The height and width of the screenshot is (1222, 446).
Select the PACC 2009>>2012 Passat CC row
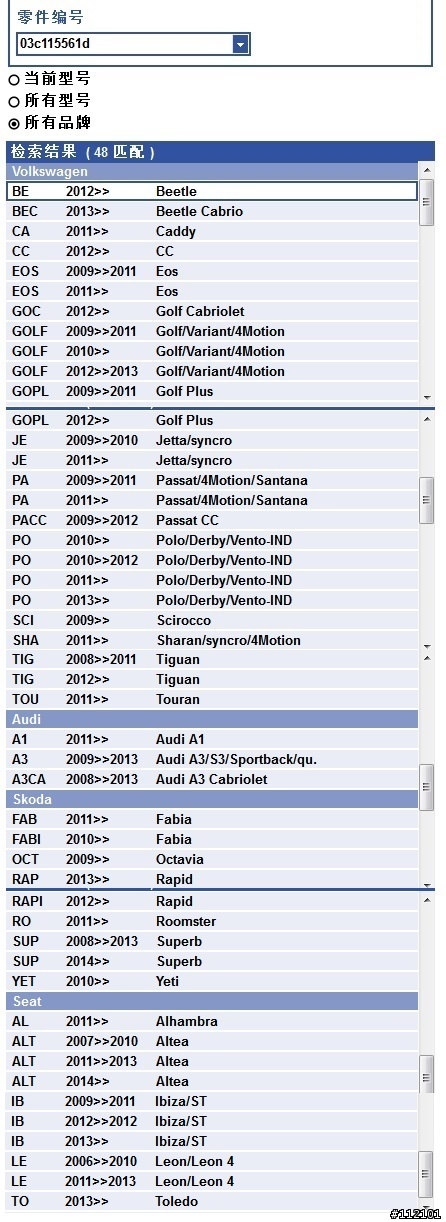coord(212,520)
